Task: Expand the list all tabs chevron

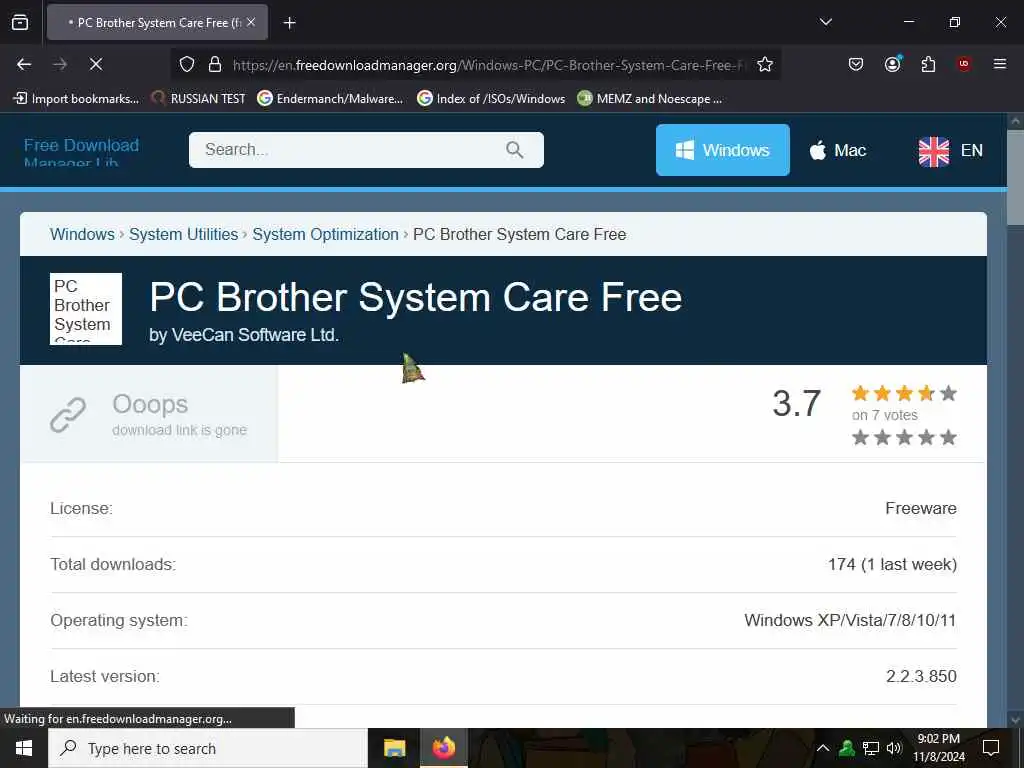Action: pyautogui.click(x=825, y=22)
